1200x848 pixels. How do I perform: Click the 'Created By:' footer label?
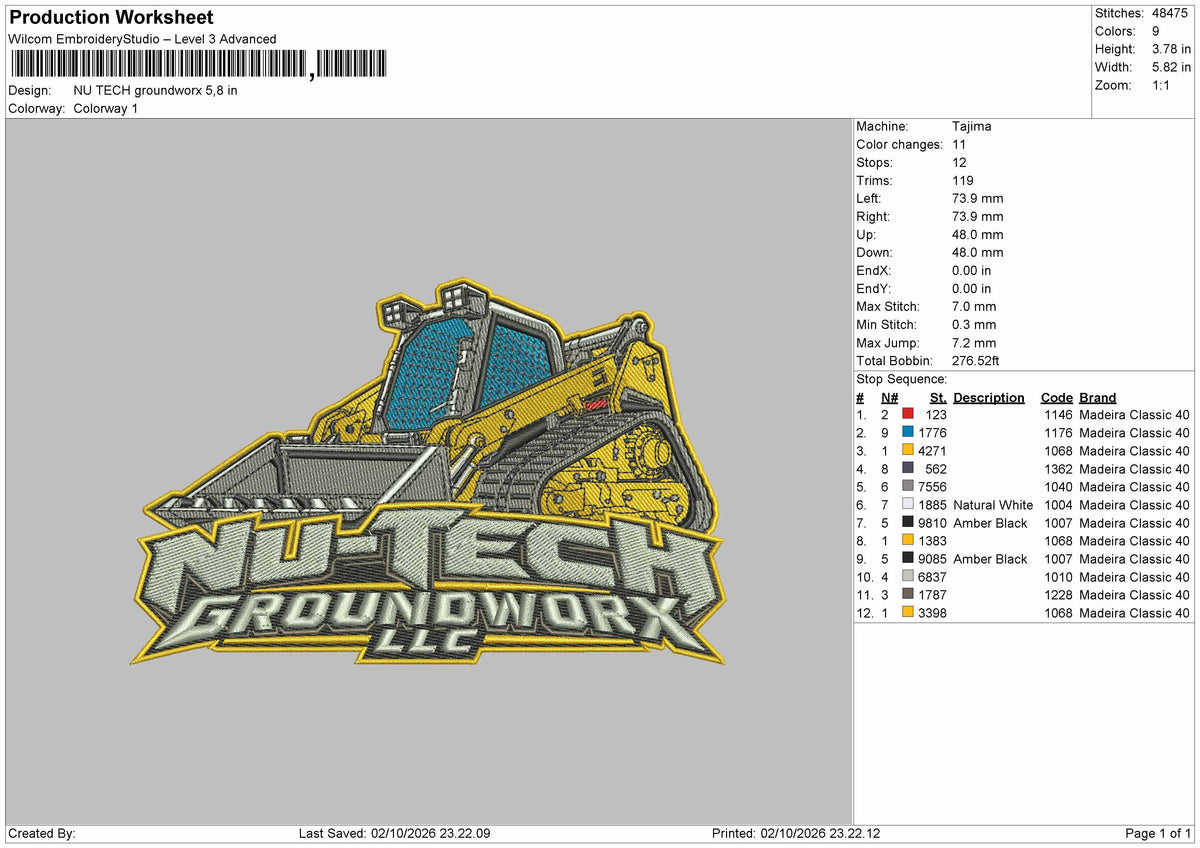pyautogui.click(x=41, y=834)
